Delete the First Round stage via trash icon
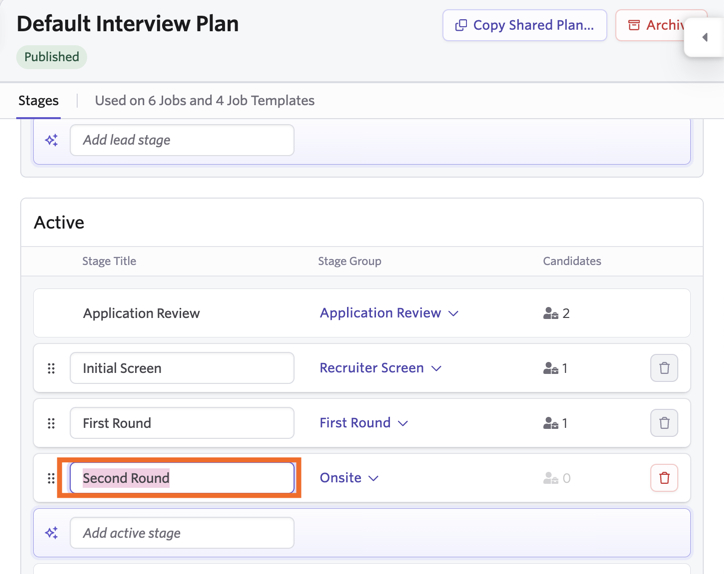This screenshot has height=574, width=724. [x=664, y=423]
